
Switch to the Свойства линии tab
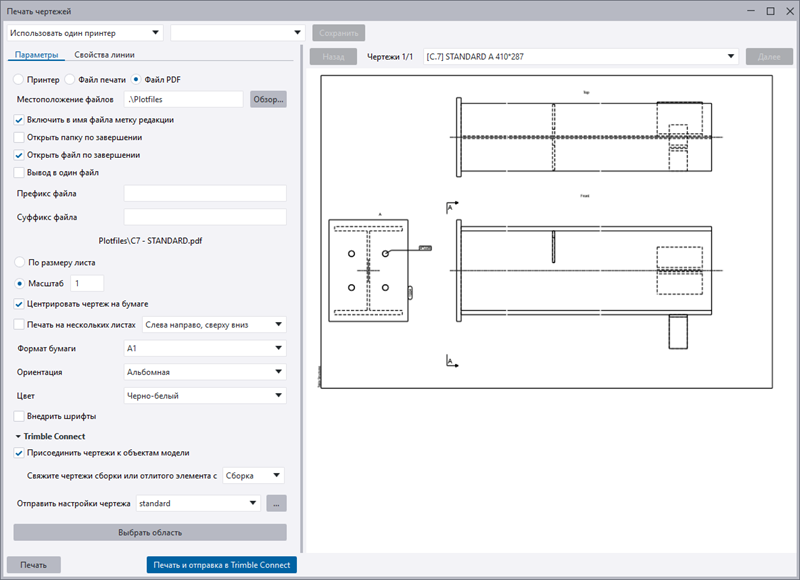(x=105, y=55)
